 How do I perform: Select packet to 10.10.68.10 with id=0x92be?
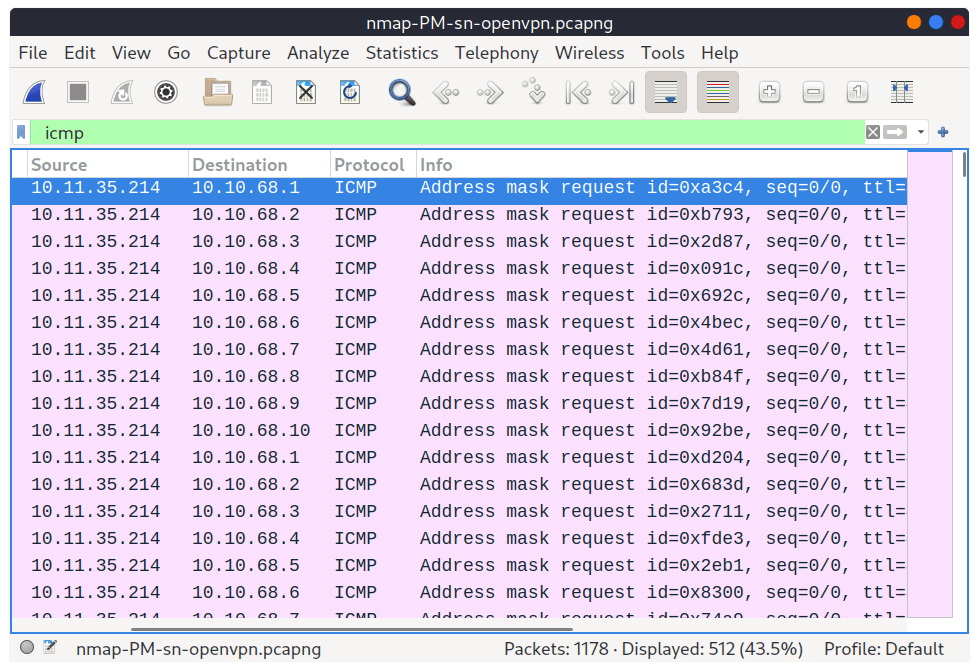(x=459, y=431)
